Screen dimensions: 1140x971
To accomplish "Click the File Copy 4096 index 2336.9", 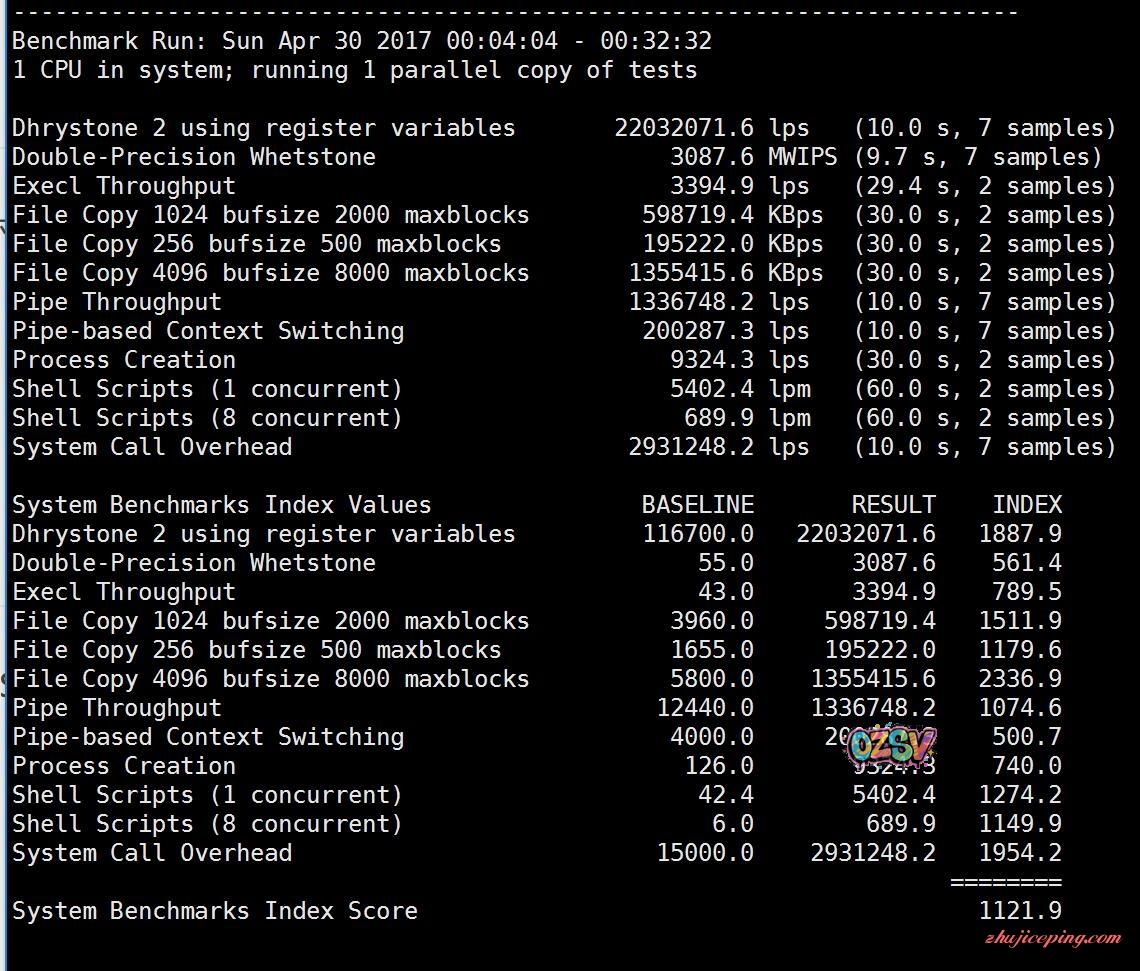I will pos(1020,679).
